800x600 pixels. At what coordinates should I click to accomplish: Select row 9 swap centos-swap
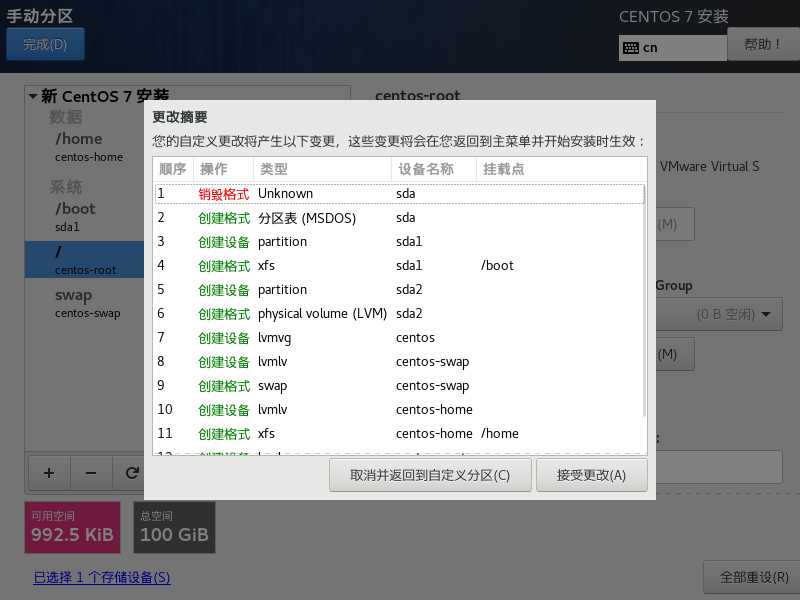tap(399, 386)
